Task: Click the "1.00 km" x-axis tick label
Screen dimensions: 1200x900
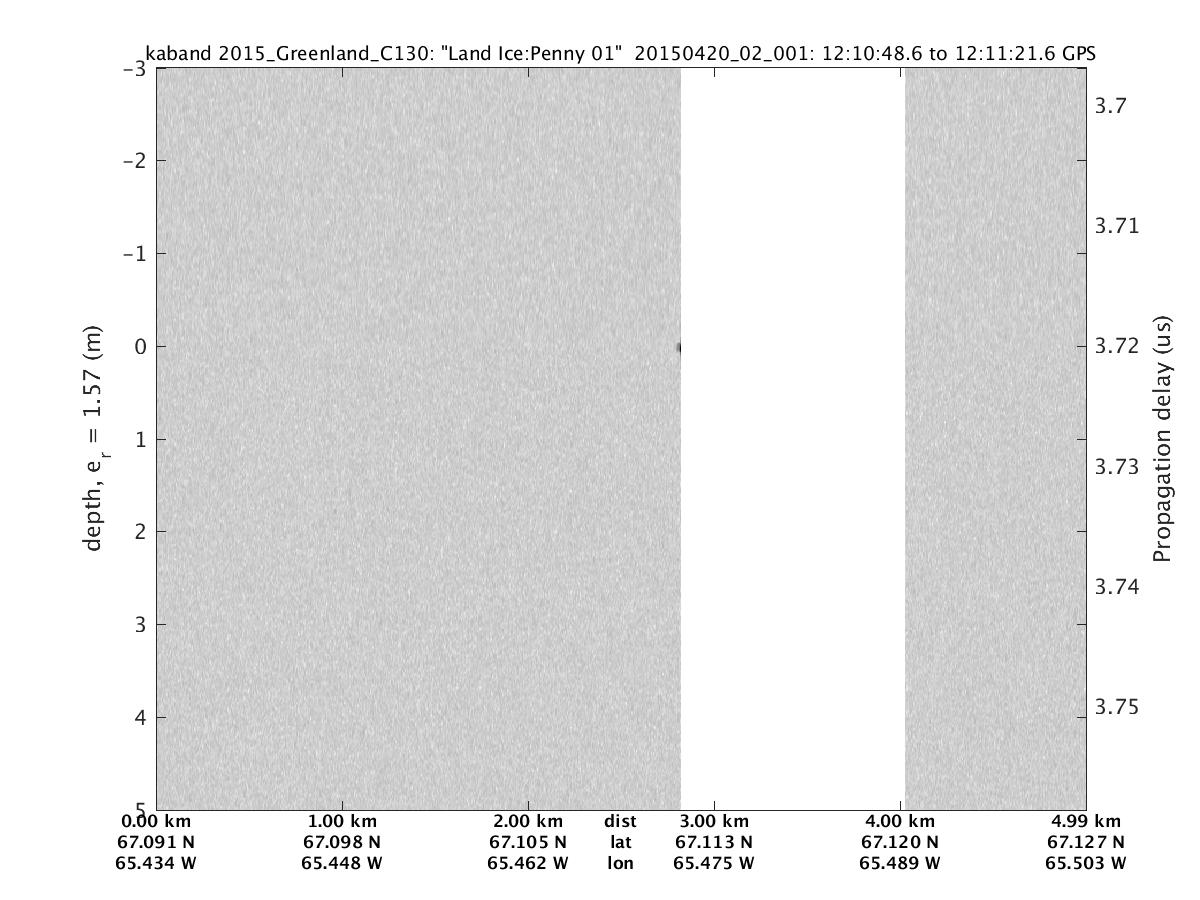Action: coord(342,822)
